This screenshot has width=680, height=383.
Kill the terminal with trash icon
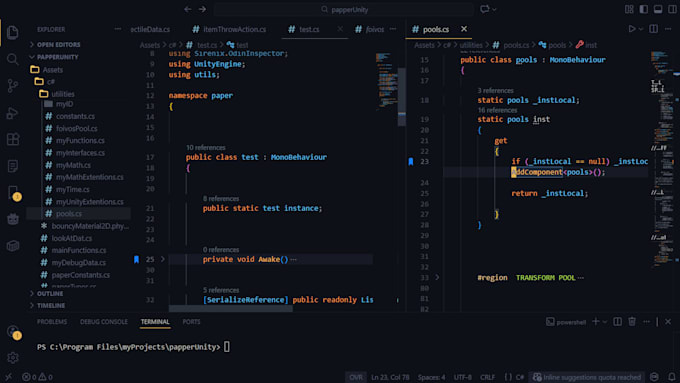tap(632, 321)
